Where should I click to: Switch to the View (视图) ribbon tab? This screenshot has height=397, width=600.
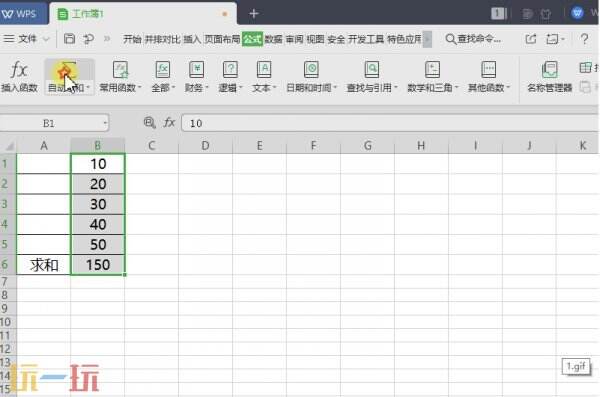(315, 39)
